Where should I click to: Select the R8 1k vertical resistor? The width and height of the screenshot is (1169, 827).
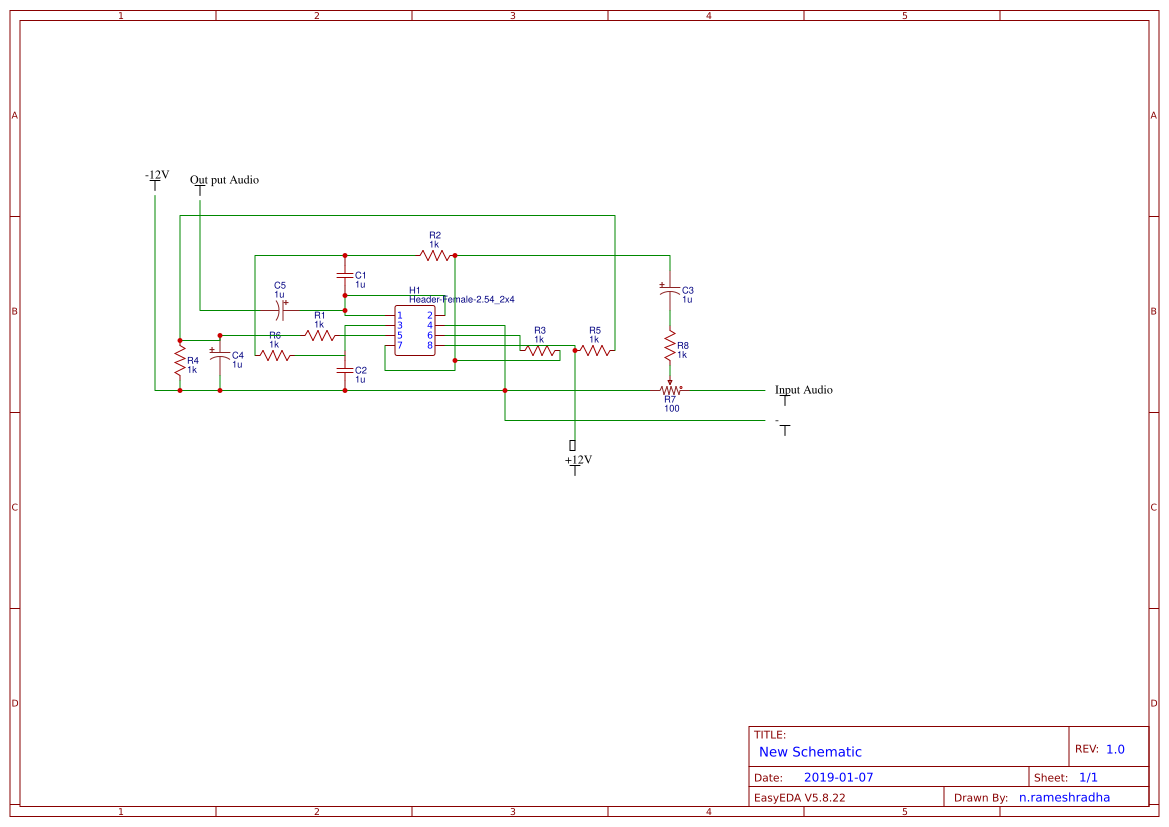coord(670,347)
